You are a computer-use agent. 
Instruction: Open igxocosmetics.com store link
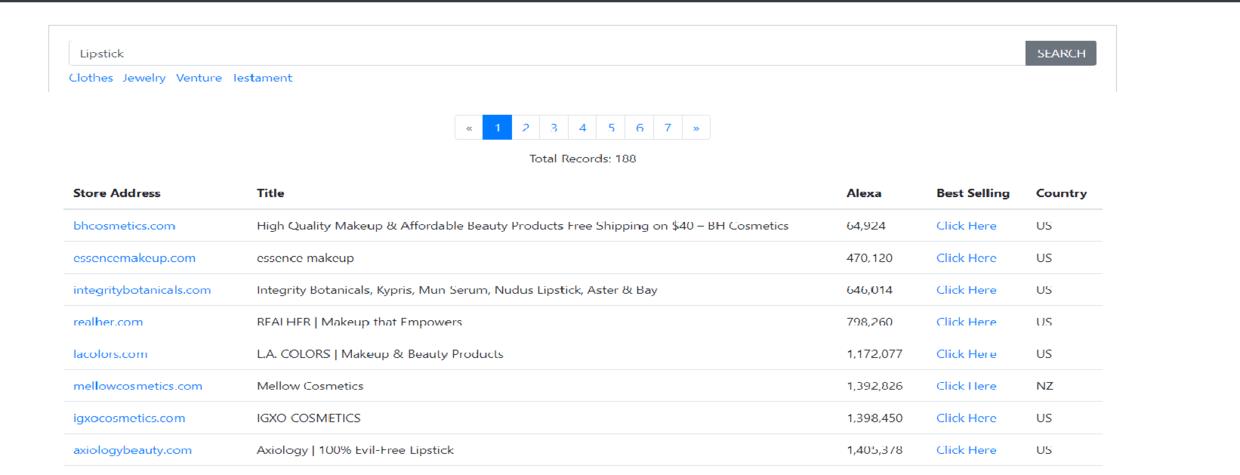(129, 418)
